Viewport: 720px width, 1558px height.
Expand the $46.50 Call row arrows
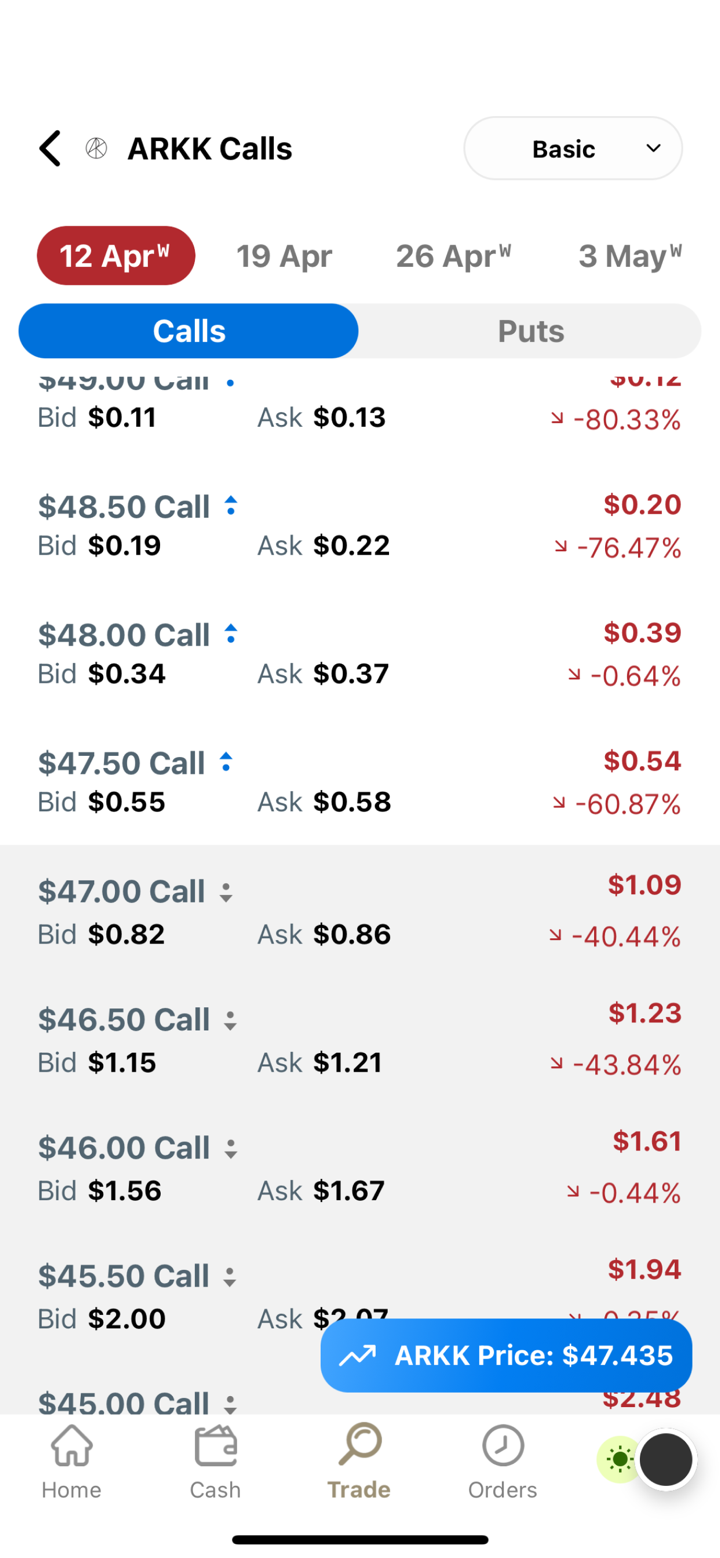(230, 1020)
